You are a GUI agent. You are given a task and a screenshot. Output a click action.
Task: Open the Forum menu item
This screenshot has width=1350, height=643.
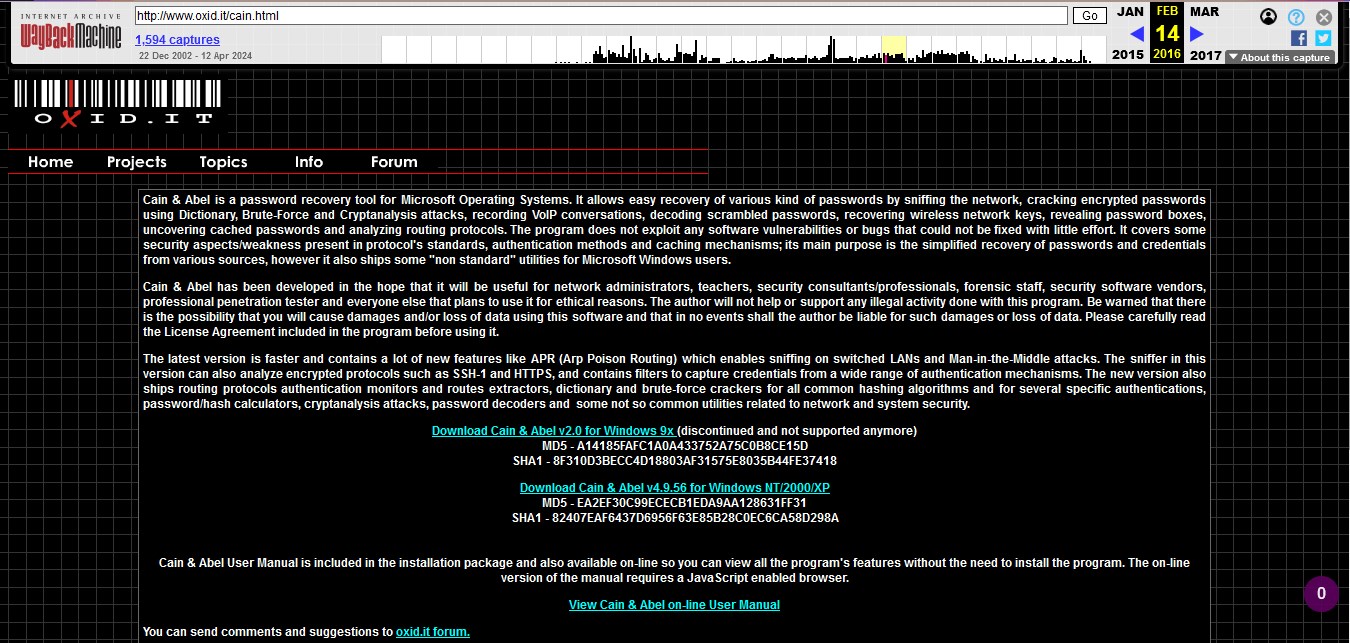[394, 162]
